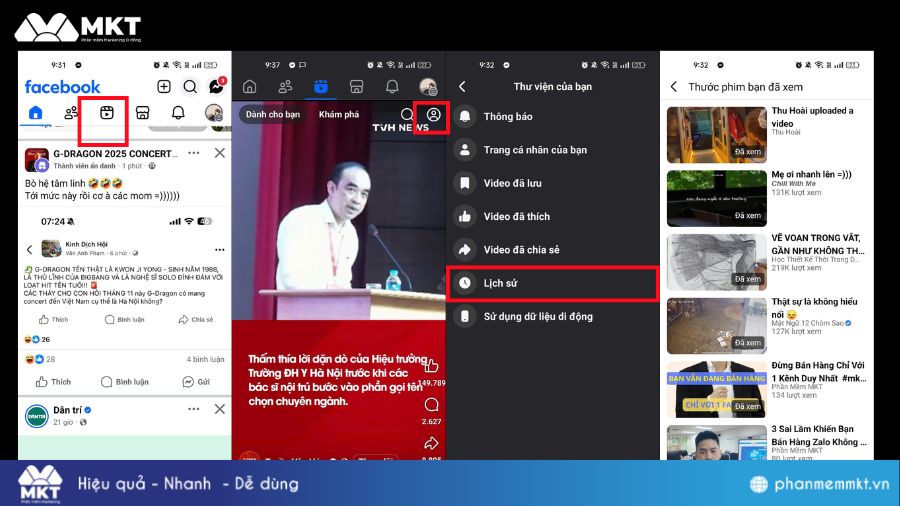Viewport: 900px width, 506px height.
Task: Comment on G-DRAGON post via Bình luận
Action: click(x=125, y=382)
